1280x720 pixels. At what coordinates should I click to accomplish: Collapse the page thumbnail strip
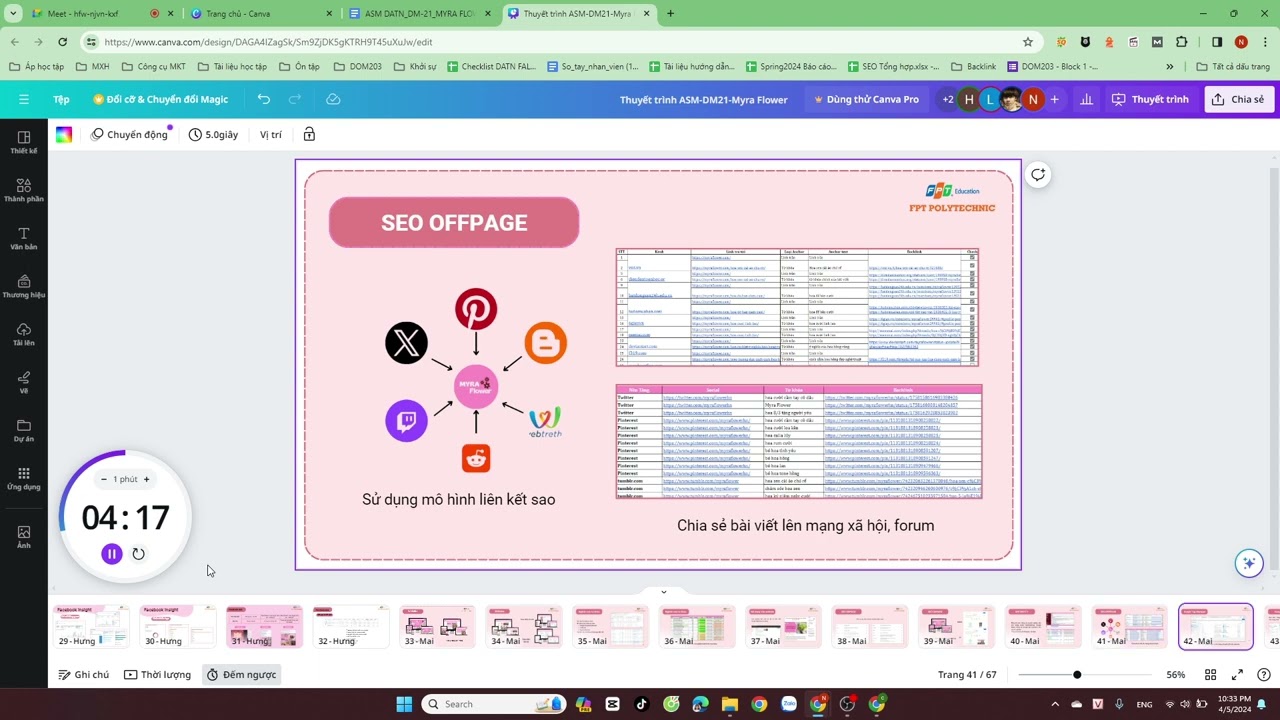(x=663, y=592)
